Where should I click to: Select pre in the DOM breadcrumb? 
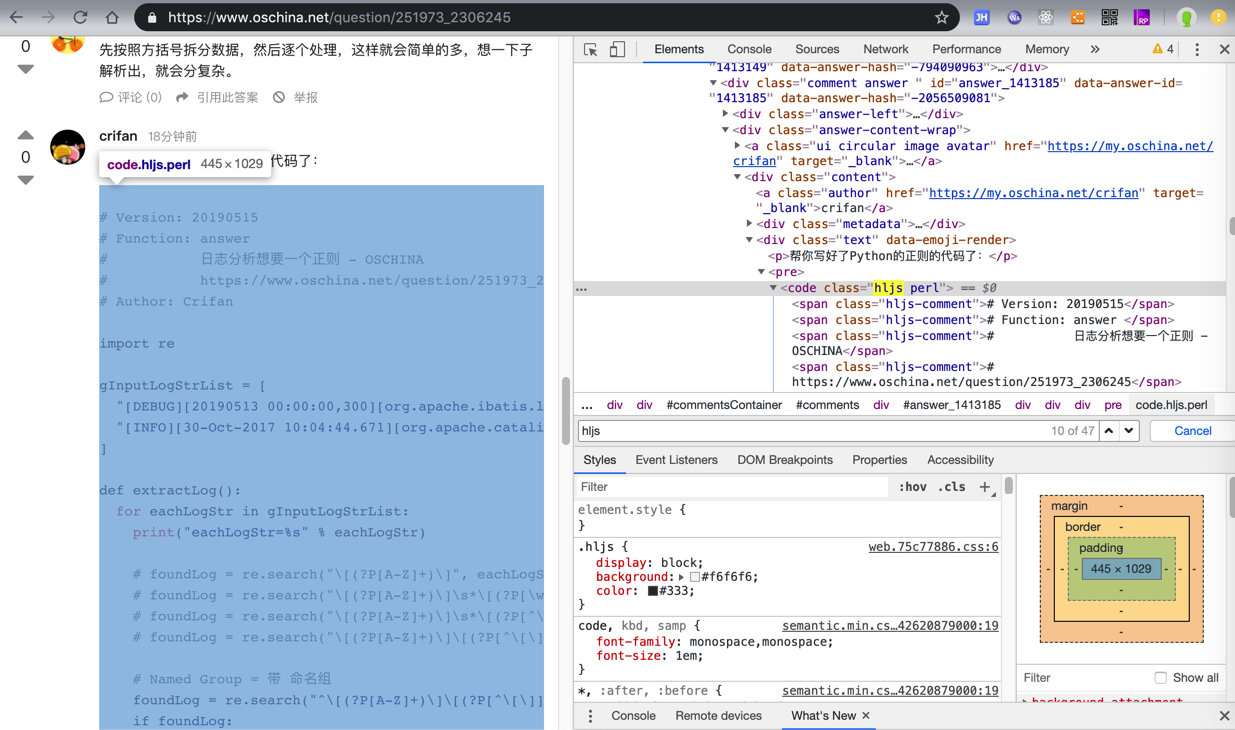(x=1113, y=405)
